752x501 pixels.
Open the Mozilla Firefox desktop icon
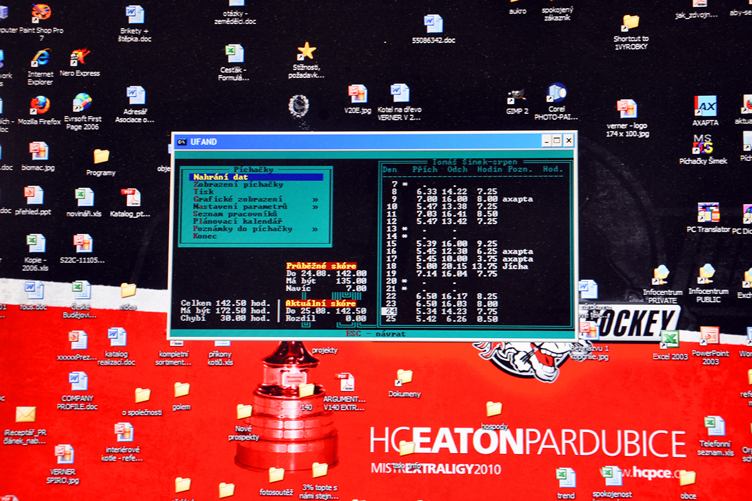tap(39, 105)
